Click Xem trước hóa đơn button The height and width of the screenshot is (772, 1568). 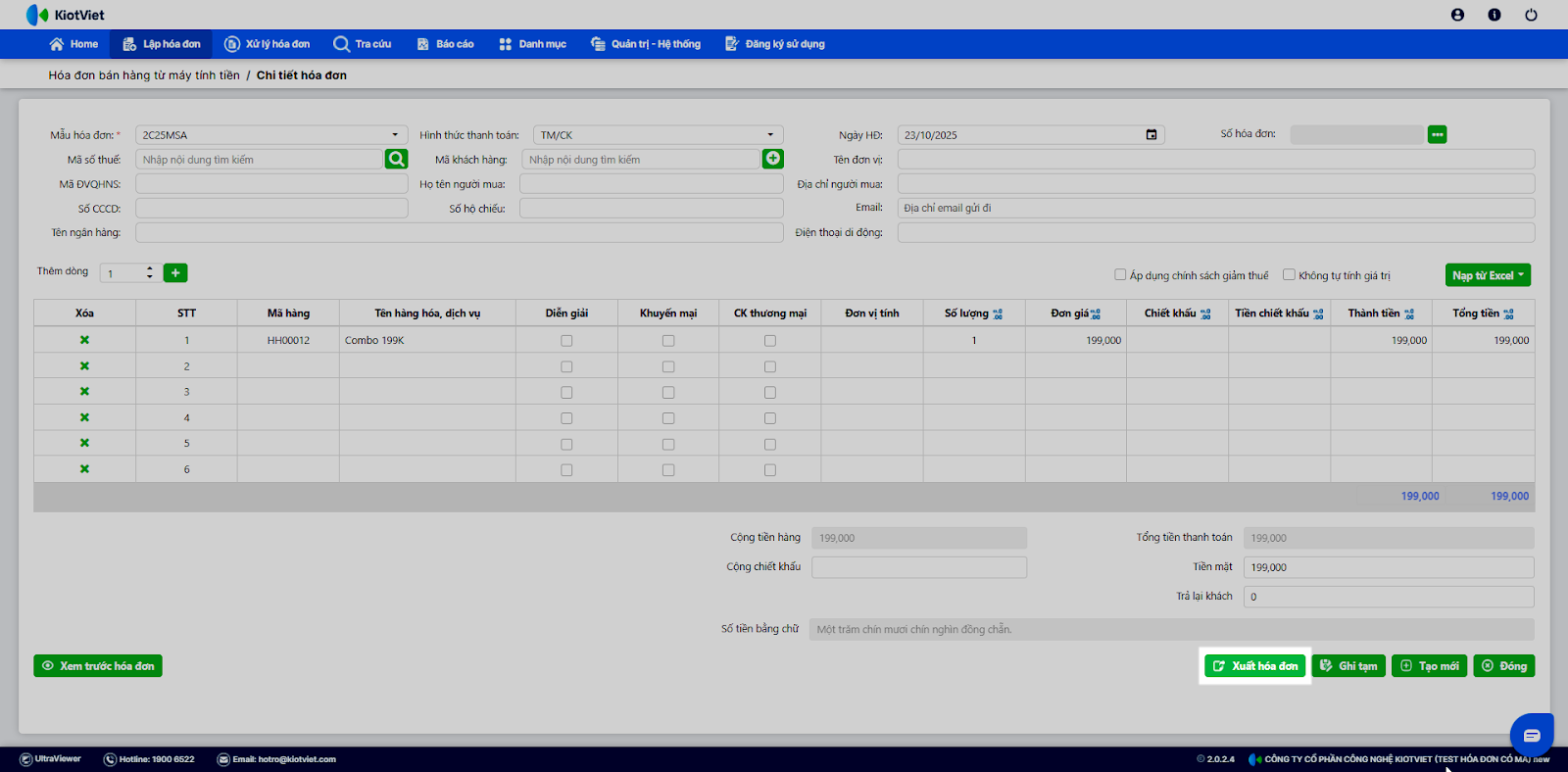pyautogui.click(x=98, y=666)
